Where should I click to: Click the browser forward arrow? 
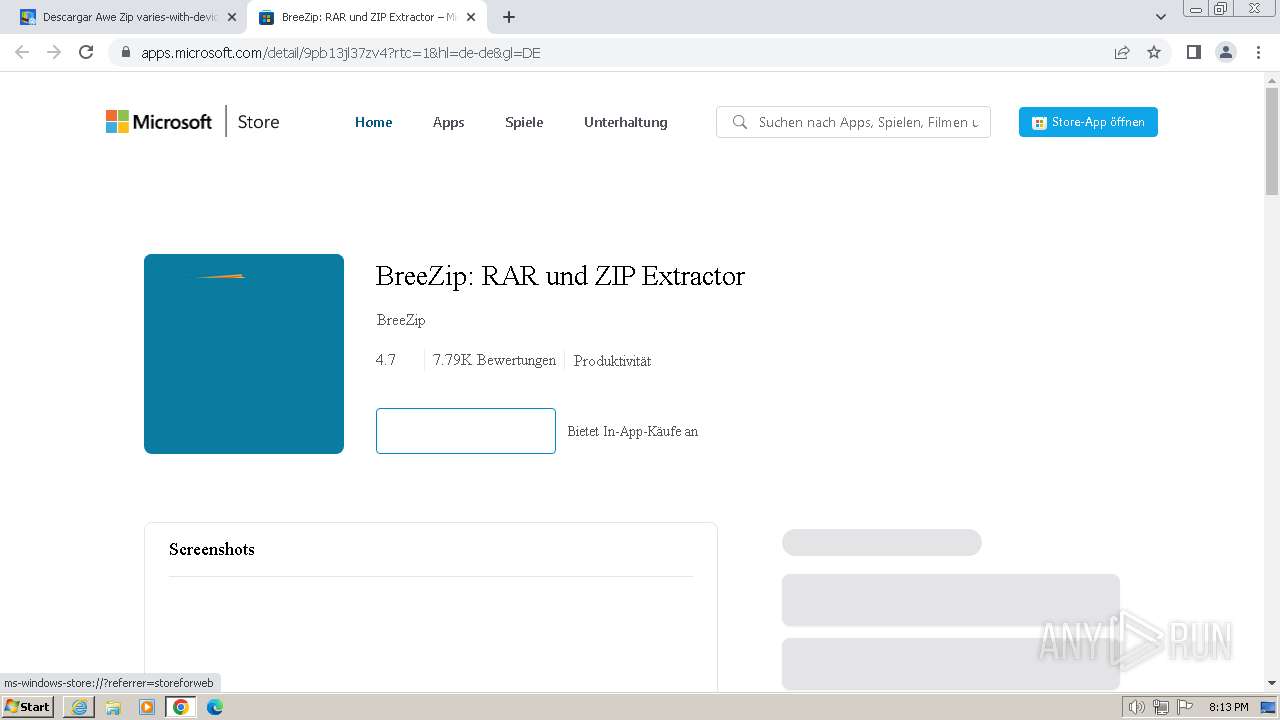tap(54, 52)
